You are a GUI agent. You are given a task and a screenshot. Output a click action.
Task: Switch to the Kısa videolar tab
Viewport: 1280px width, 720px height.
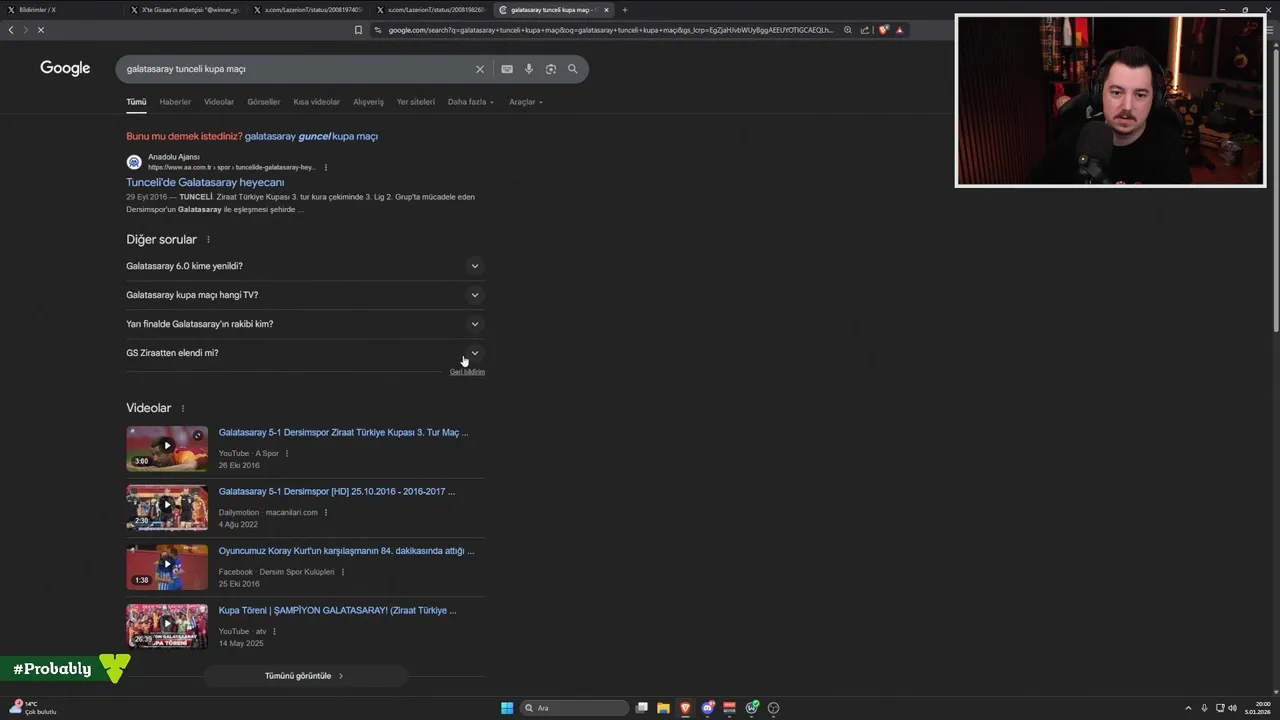pyautogui.click(x=317, y=102)
